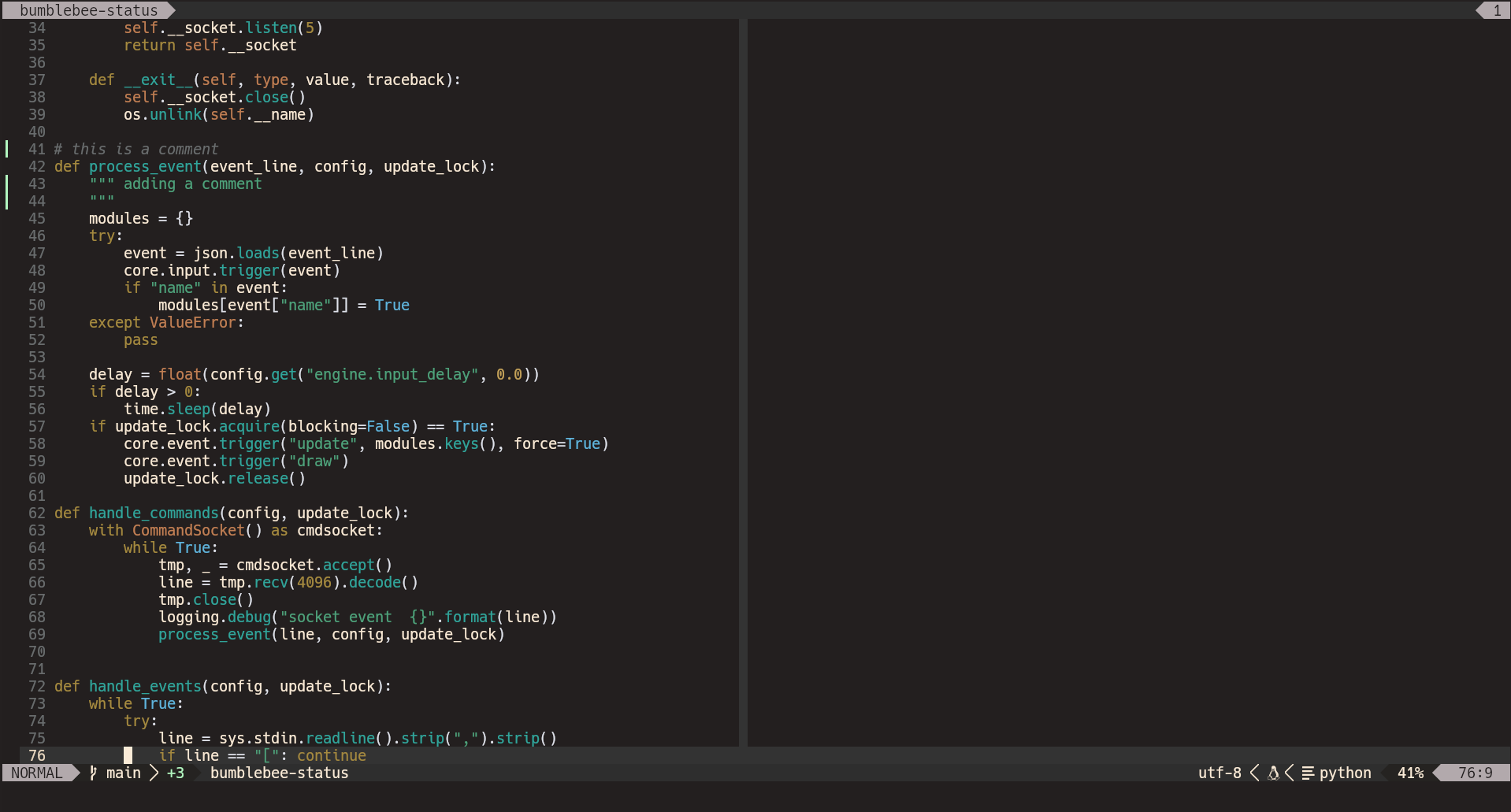Click os.unlink call on line 39
This screenshot has width=1511, height=812.
pyautogui.click(x=219, y=114)
